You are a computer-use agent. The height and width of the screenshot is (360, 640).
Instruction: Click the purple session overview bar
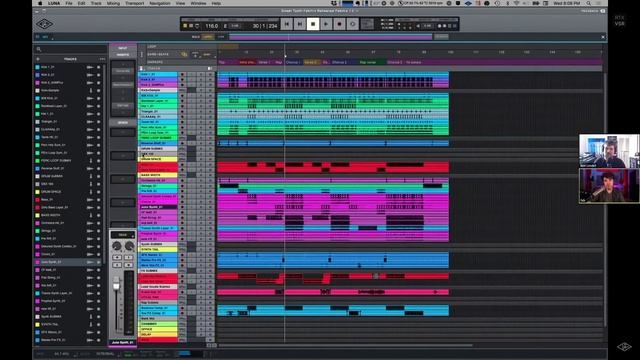[331, 37]
